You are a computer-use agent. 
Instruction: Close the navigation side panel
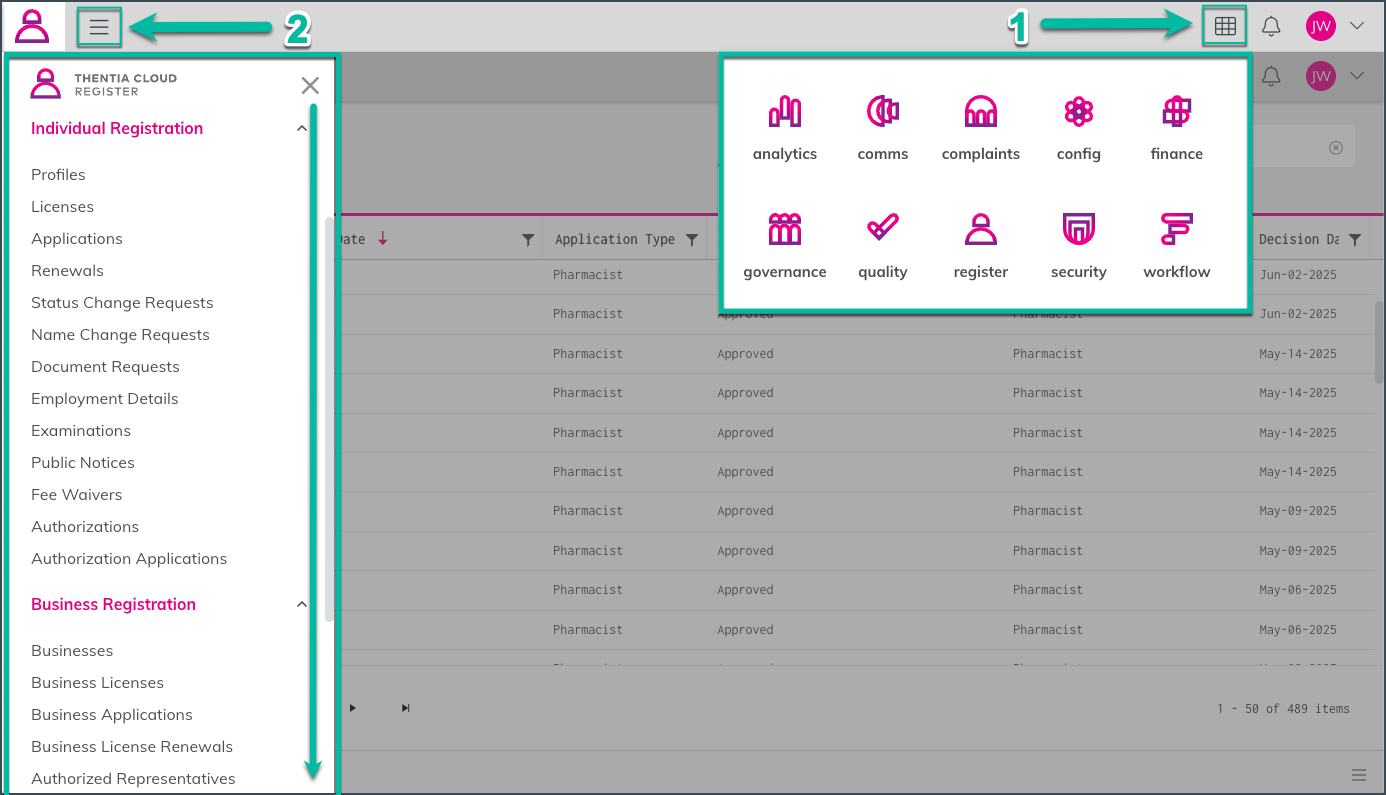coord(310,86)
